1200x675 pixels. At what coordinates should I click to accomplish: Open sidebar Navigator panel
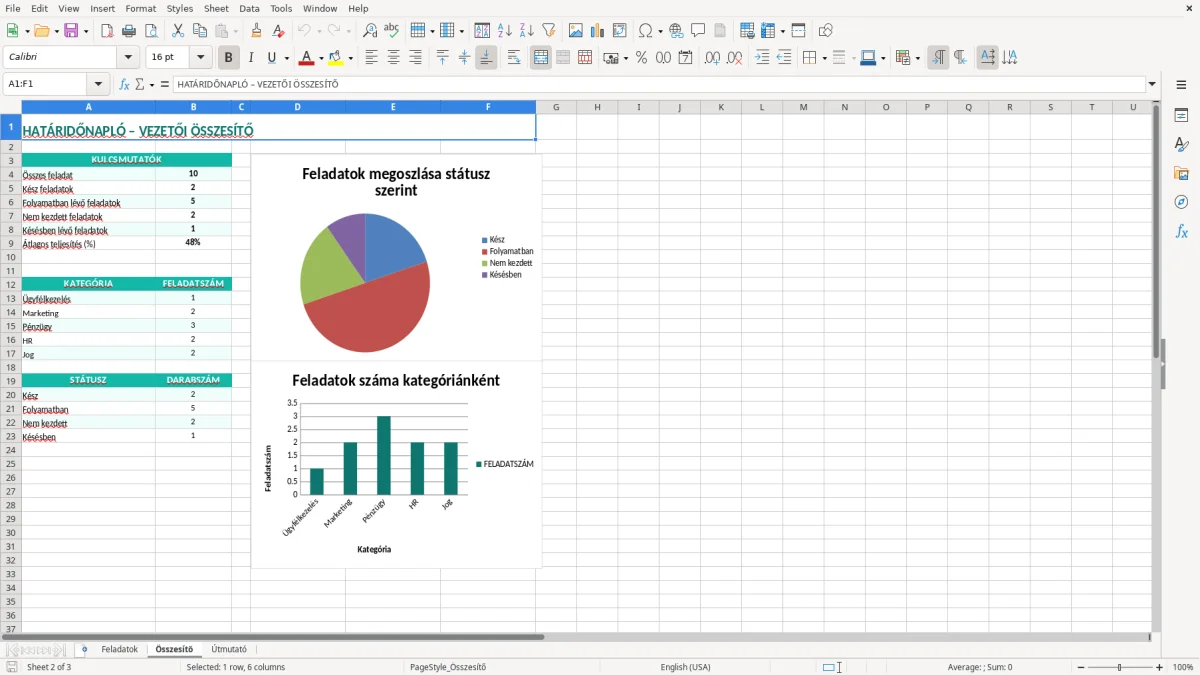pos(1181,202)
